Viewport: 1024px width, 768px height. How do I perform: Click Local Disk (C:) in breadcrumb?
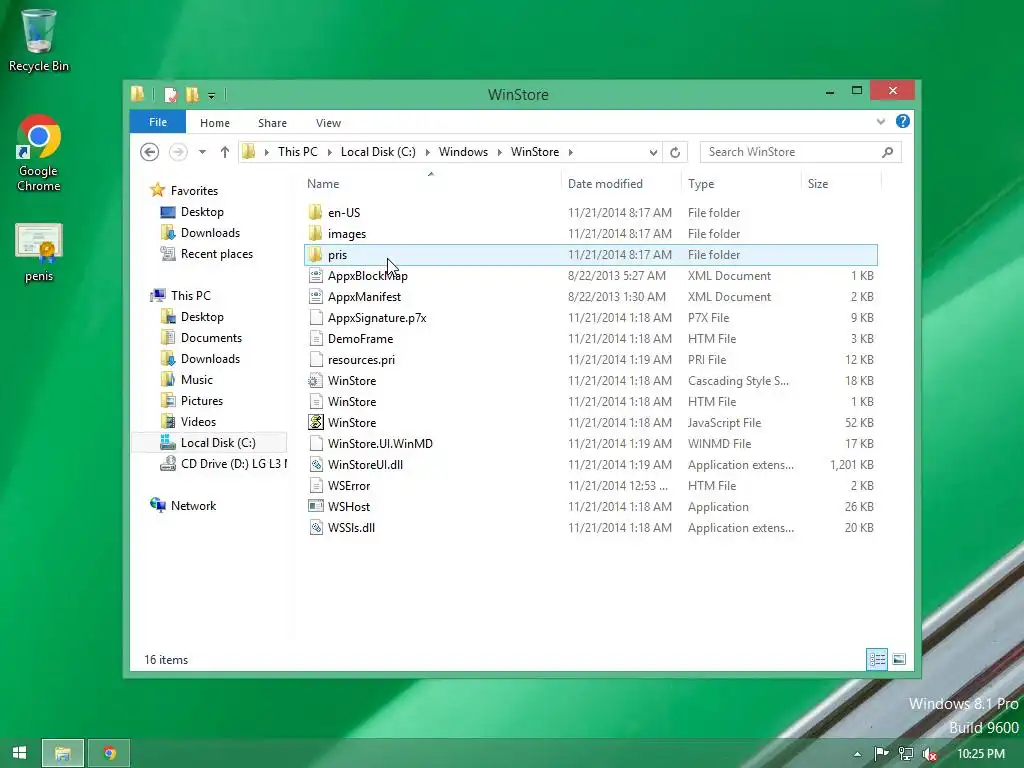378,152
